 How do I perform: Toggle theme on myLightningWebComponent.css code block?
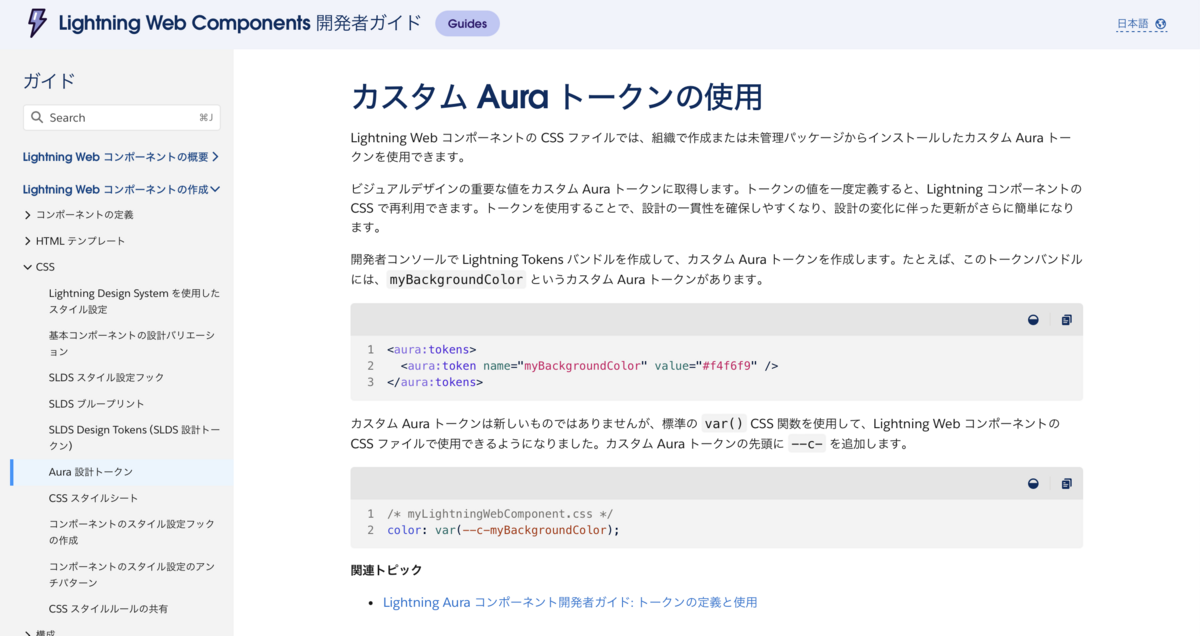click(x=1033, y=484)
